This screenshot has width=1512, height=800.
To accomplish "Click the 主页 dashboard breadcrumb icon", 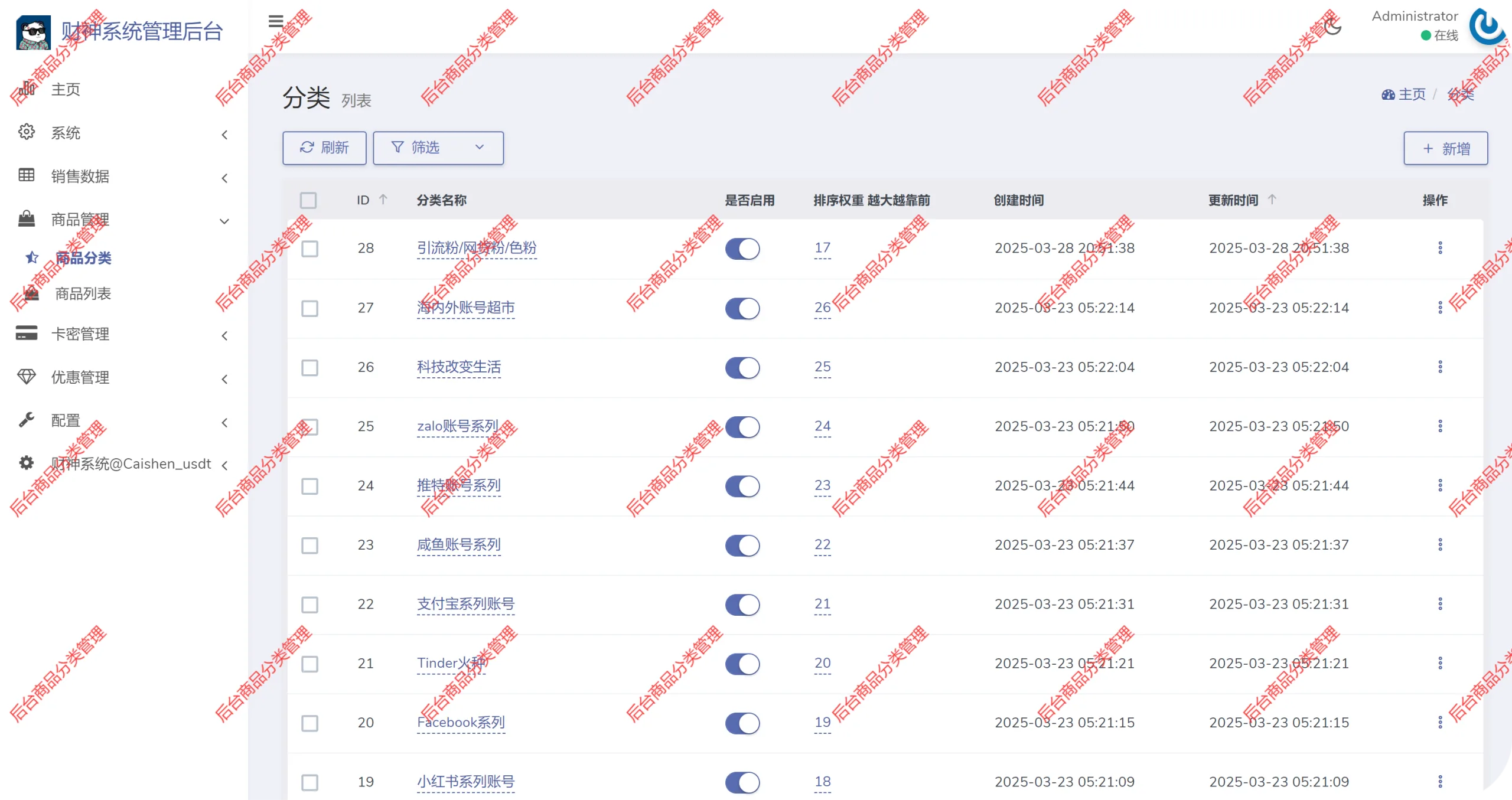I will pos(1388,94).
